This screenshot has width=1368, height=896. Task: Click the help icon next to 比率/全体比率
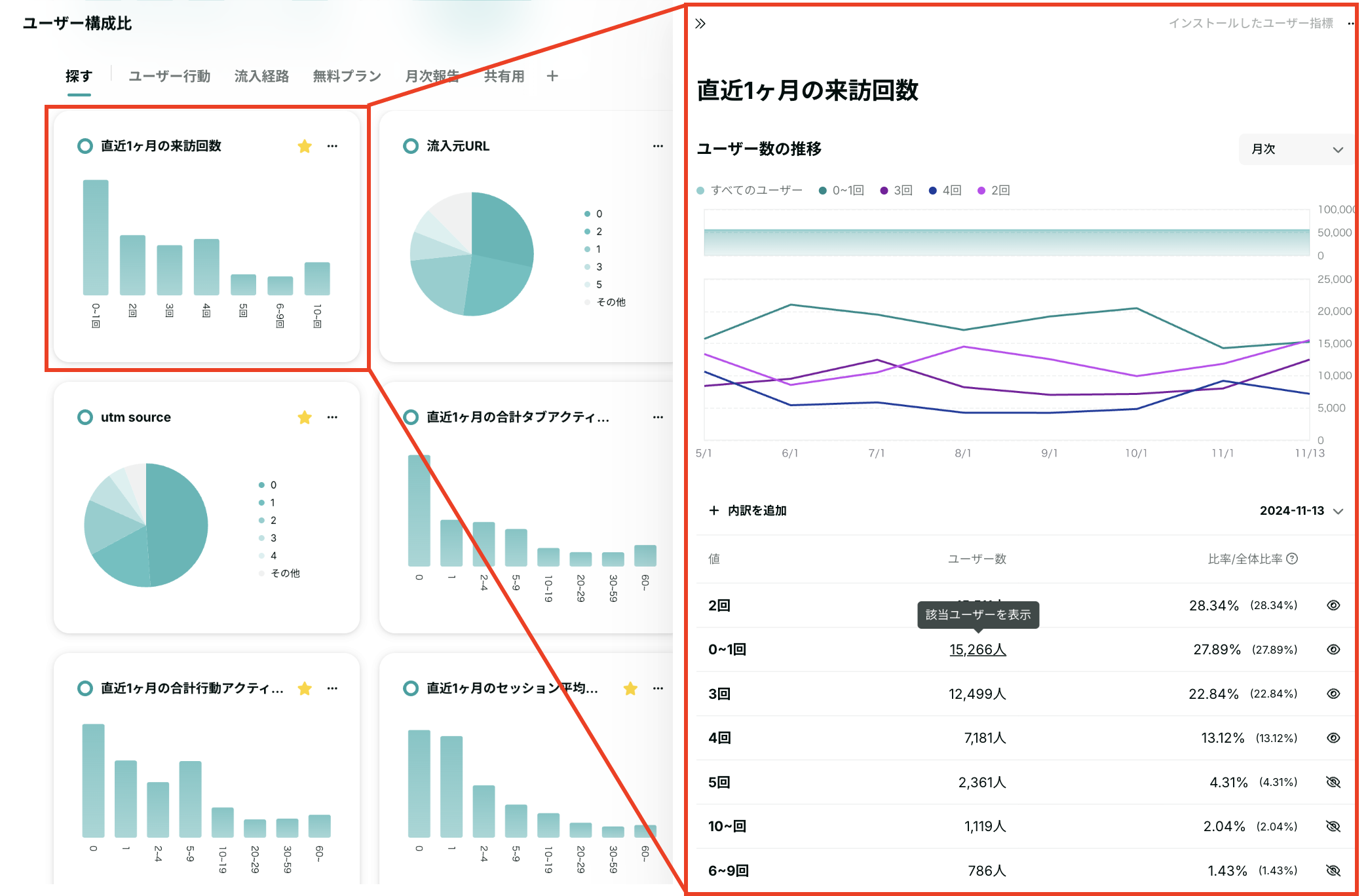(x=1292, y=559)
